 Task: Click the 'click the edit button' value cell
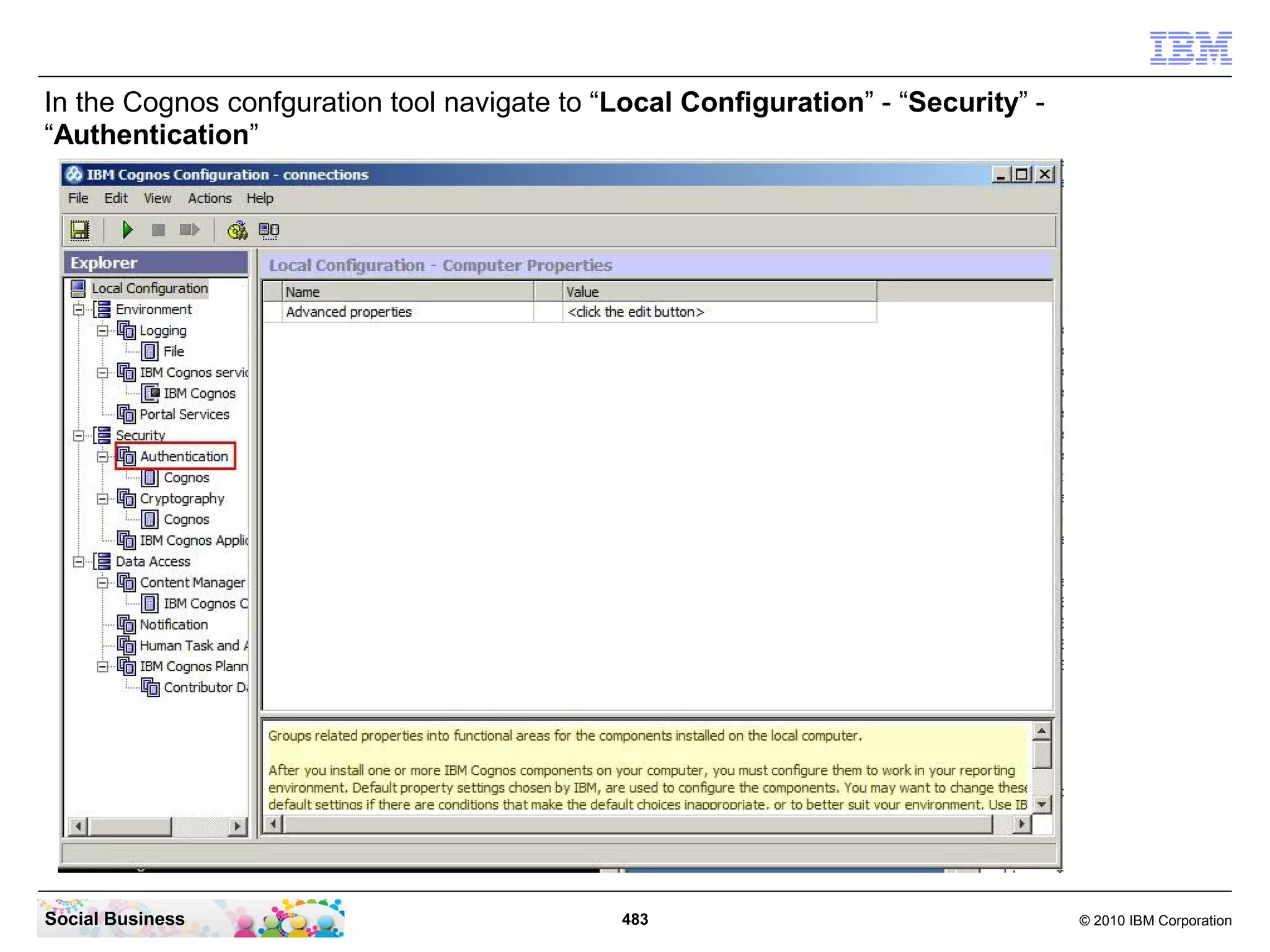point(720,312)
